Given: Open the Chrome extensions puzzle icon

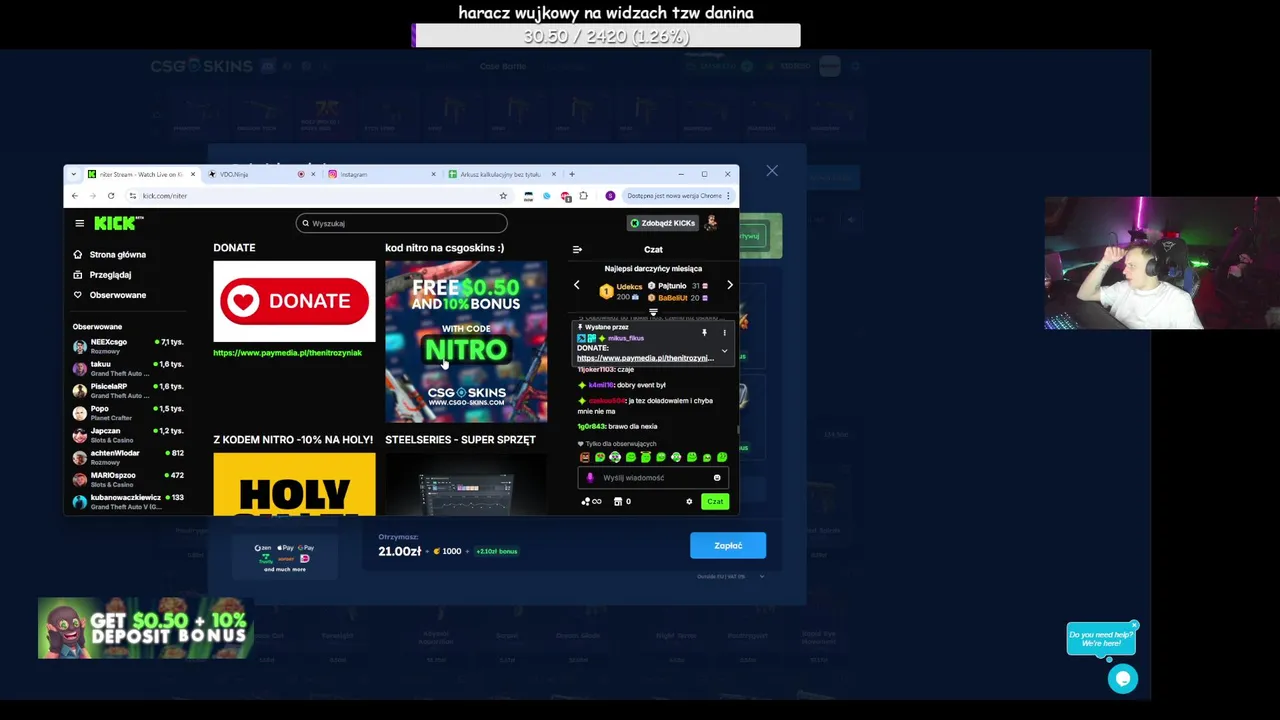Looking at the screenshot, I should (584, 196).
